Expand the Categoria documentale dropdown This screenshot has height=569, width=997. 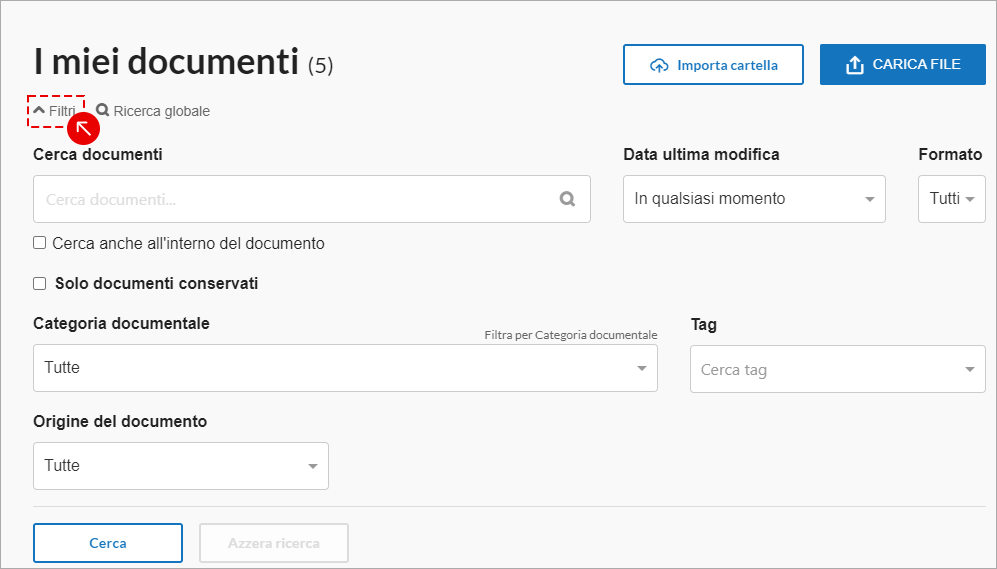click(x=345, y=368)
